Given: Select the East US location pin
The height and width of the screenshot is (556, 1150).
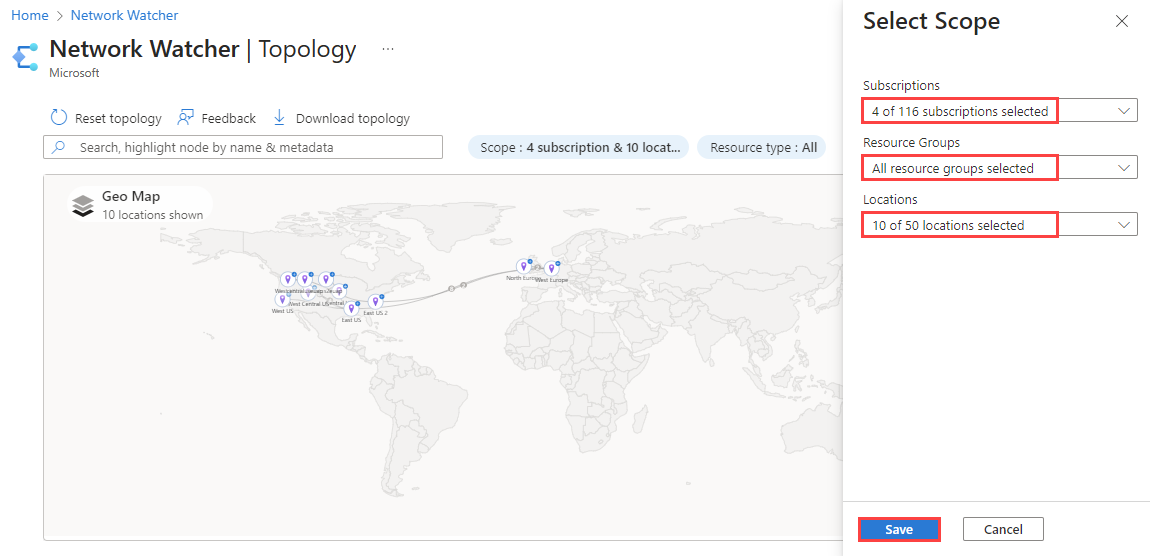Looking at the screenshot, I should [351, 309].
